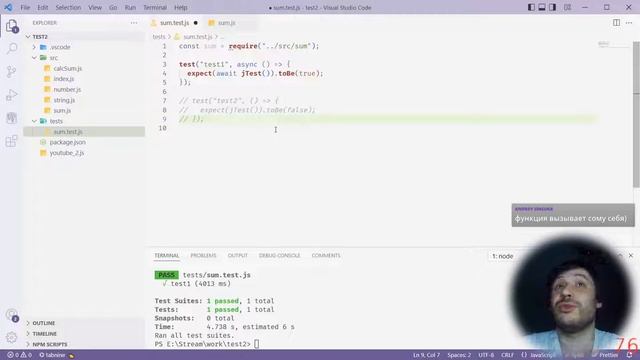Open the Customize Layout icon

(x=567, y=7)
